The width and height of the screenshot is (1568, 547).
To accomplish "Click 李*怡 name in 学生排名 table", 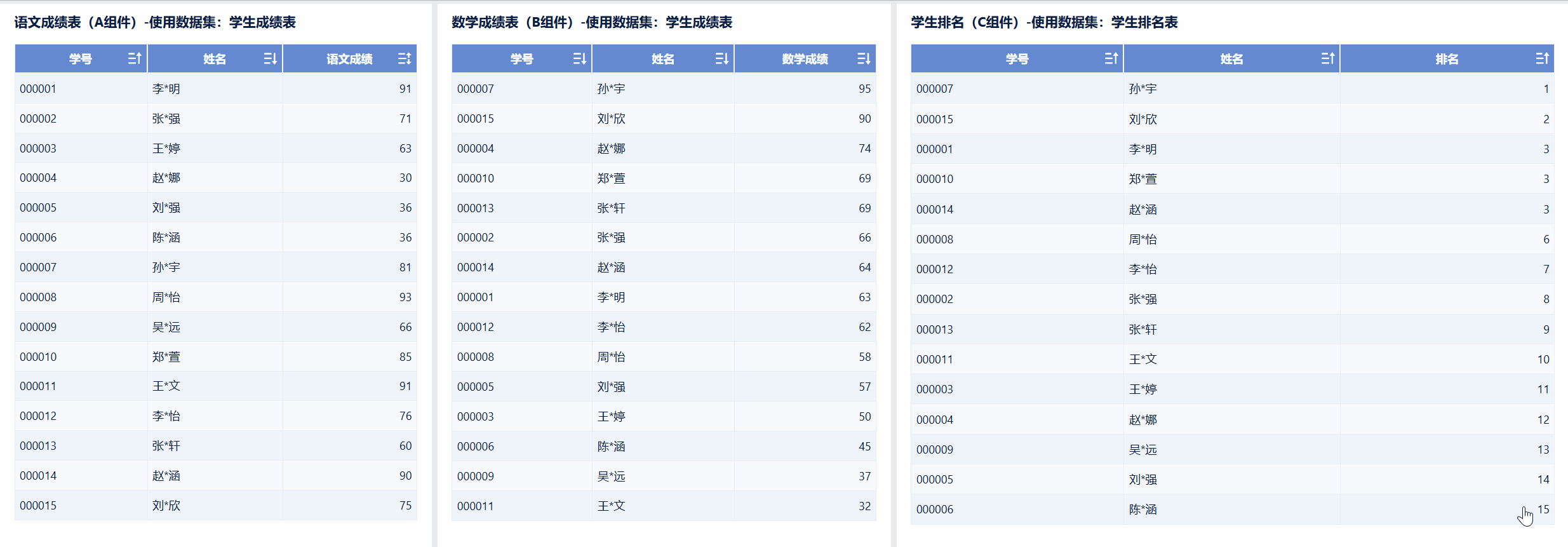I will [1143, 269].
